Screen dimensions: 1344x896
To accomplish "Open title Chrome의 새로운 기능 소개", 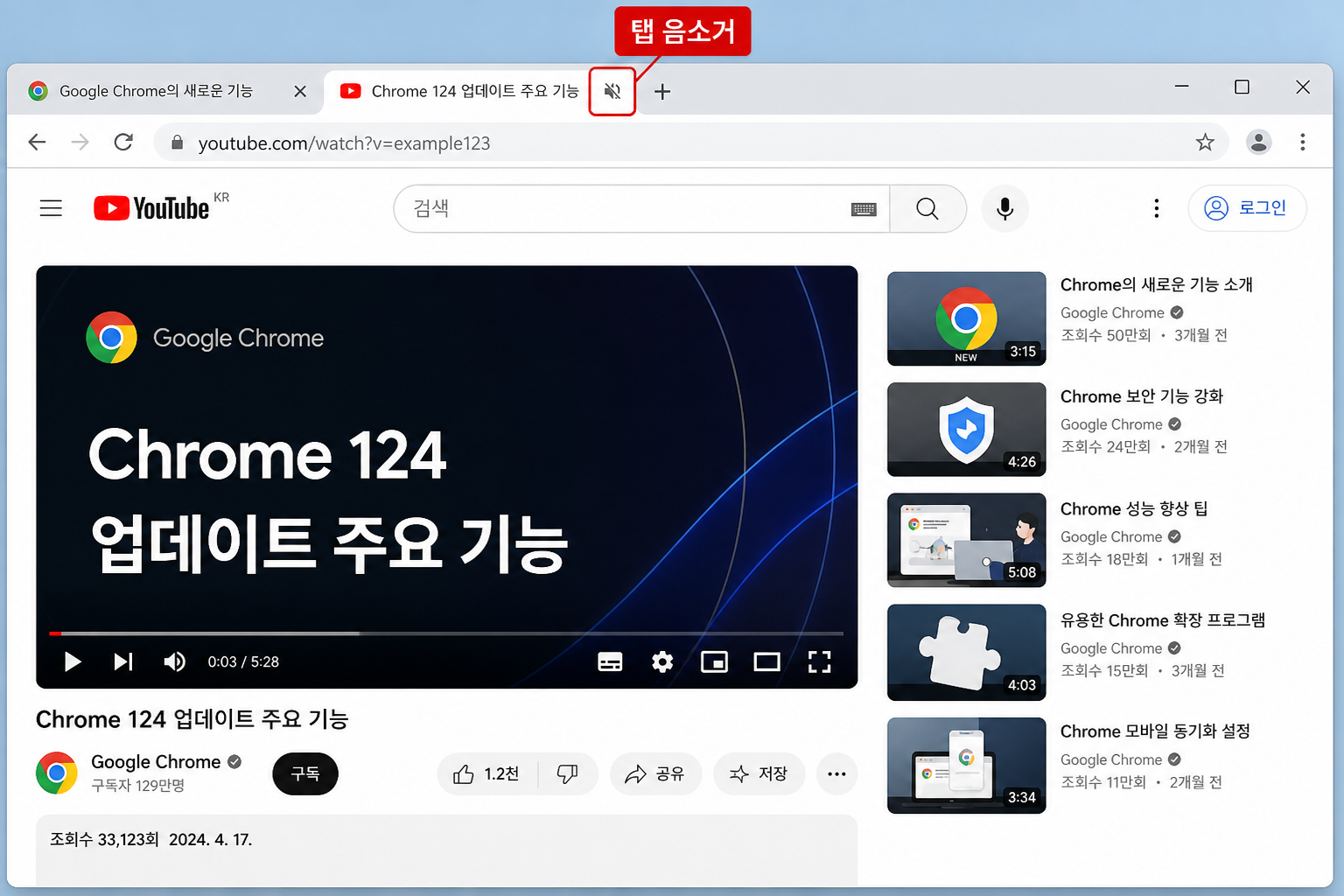I will click(1157, 284).
